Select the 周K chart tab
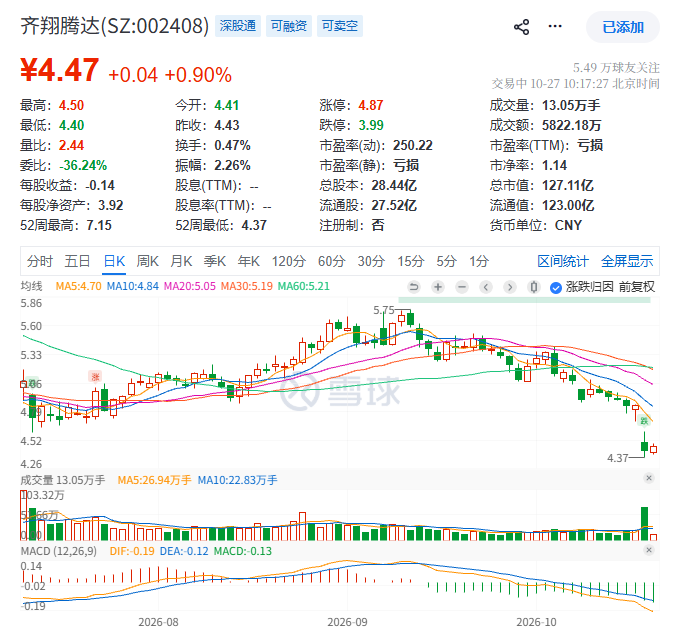This screenshot has width=677, height=635. click(148, 261)
